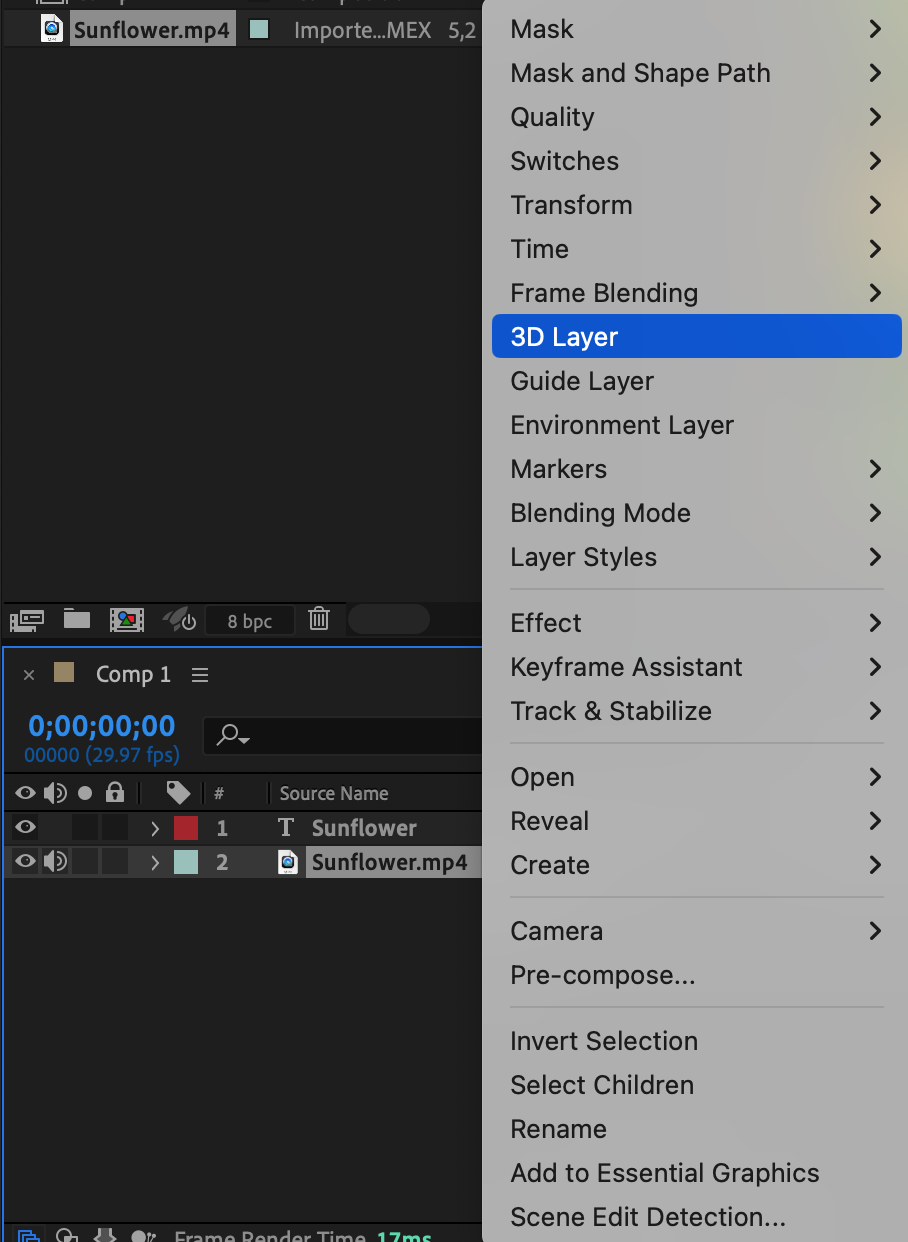
Task: Hide the Sunflower text layer
Action: [x=26, y=827]
